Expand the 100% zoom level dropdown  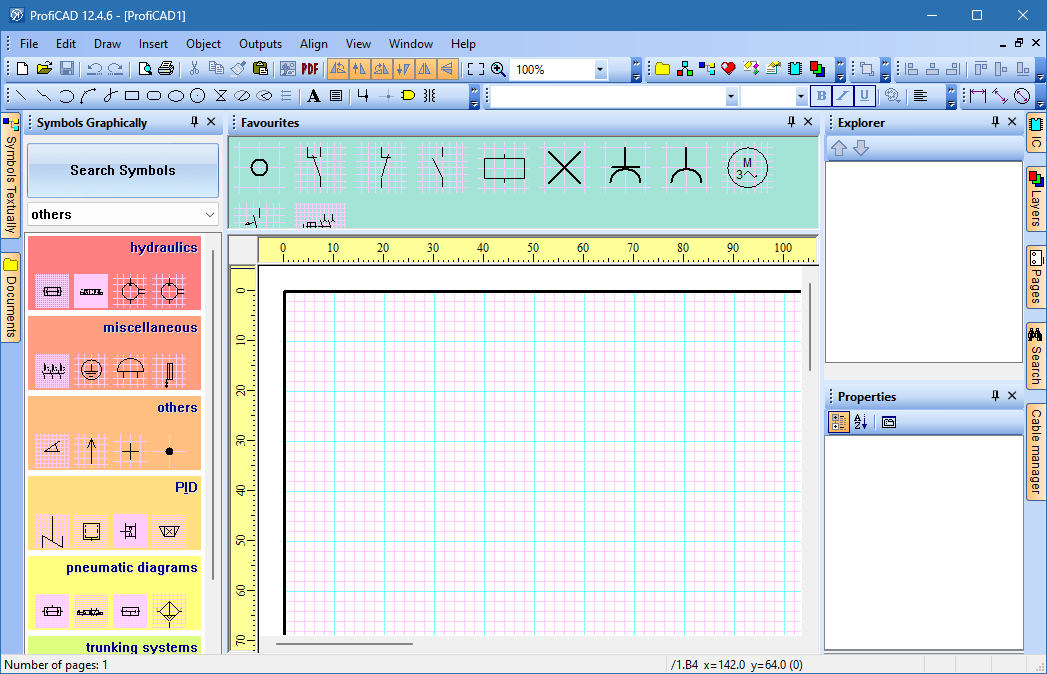600,69
